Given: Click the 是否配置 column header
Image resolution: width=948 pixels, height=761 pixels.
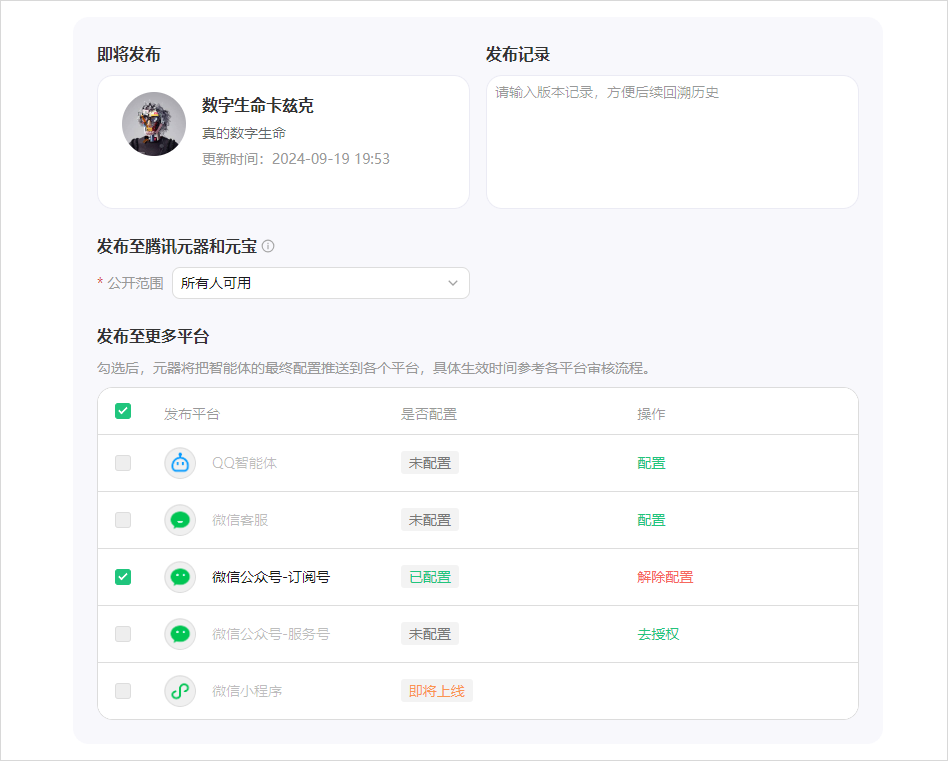Looking at the screenshot, I should [x=429, y=414].
